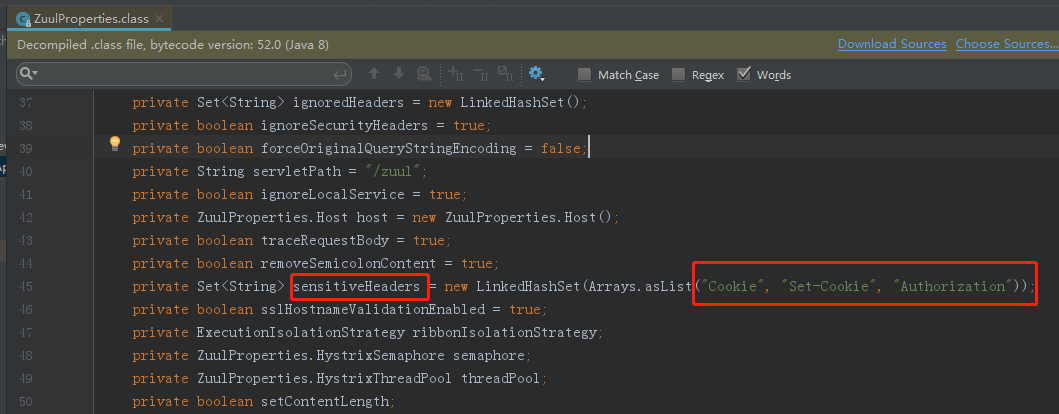Go to next occurrence with down arrow
This screenshot has height=414, width=1059.
click(x=398, y=74)
